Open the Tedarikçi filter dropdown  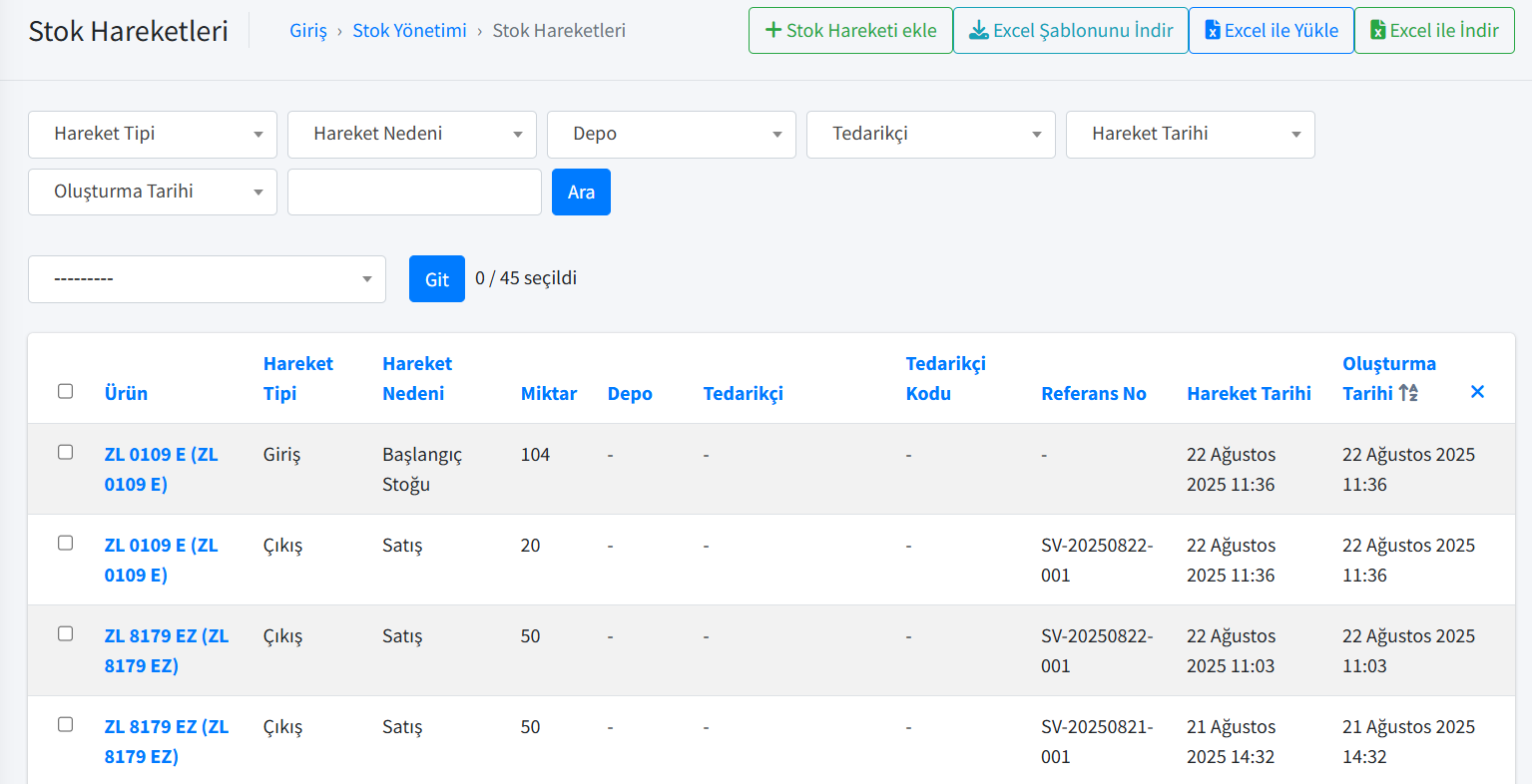pos(930,135)
